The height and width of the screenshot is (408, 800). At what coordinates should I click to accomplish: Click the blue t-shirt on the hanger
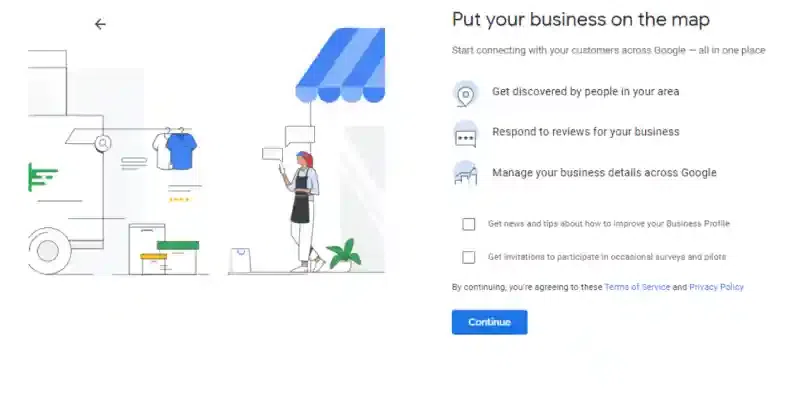click(x=182, y=151)
